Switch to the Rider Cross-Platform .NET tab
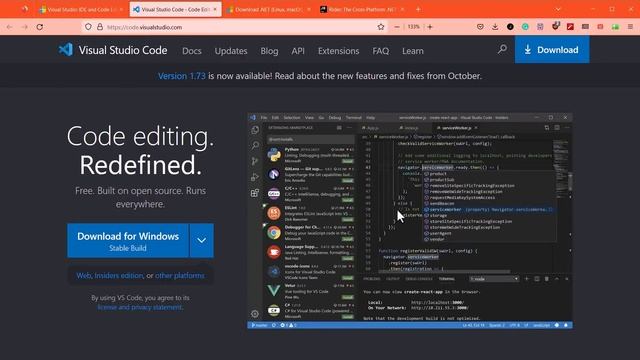640x360 pixels. [362, 9]
